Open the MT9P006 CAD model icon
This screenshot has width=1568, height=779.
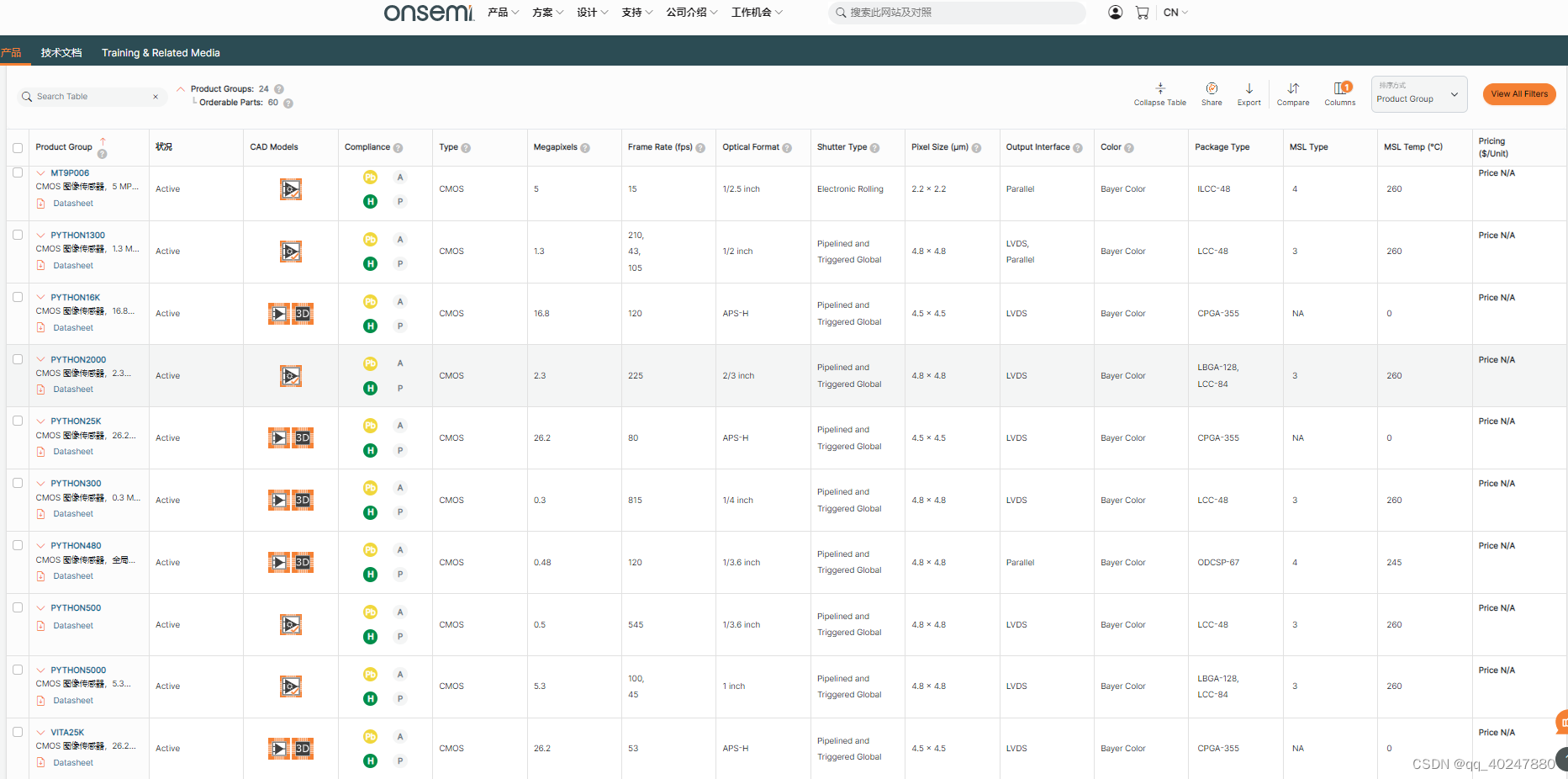(291, 189)
